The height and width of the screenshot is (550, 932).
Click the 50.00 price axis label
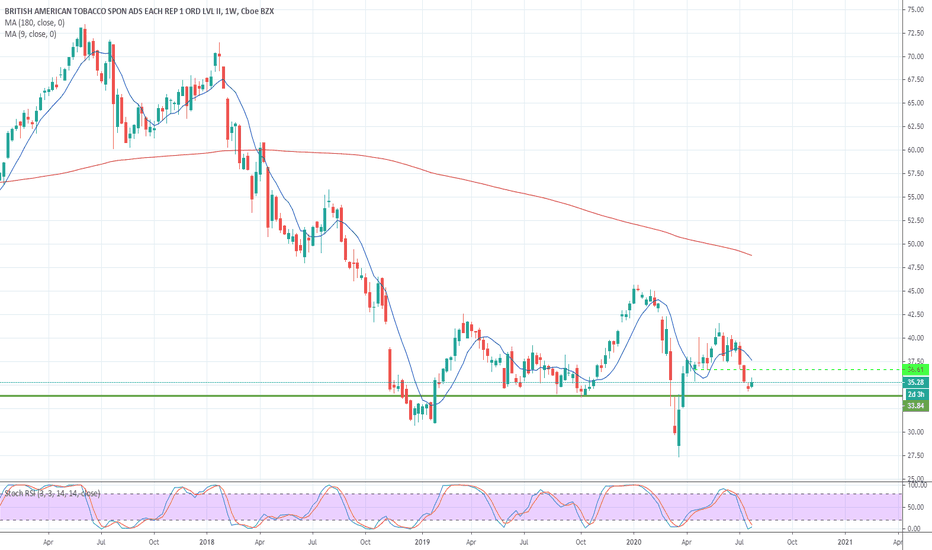[x=915, y=244]
